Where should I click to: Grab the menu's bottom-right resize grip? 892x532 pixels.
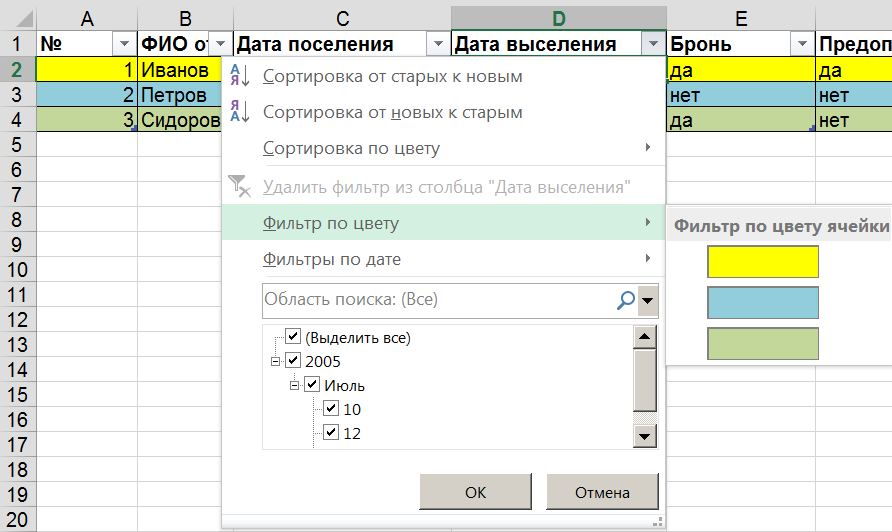[x=657, y=521]
